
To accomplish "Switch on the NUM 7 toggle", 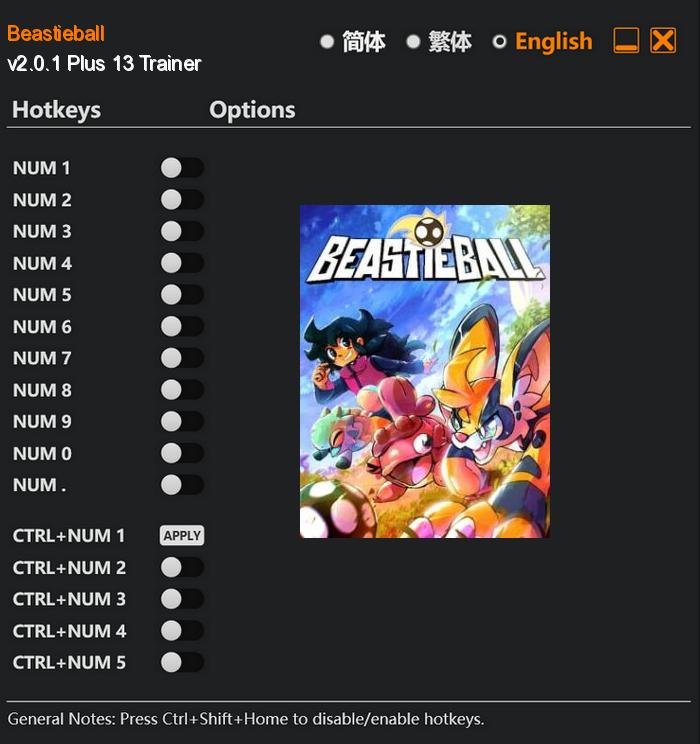I will pyautogui.click(x=182, y=358).
